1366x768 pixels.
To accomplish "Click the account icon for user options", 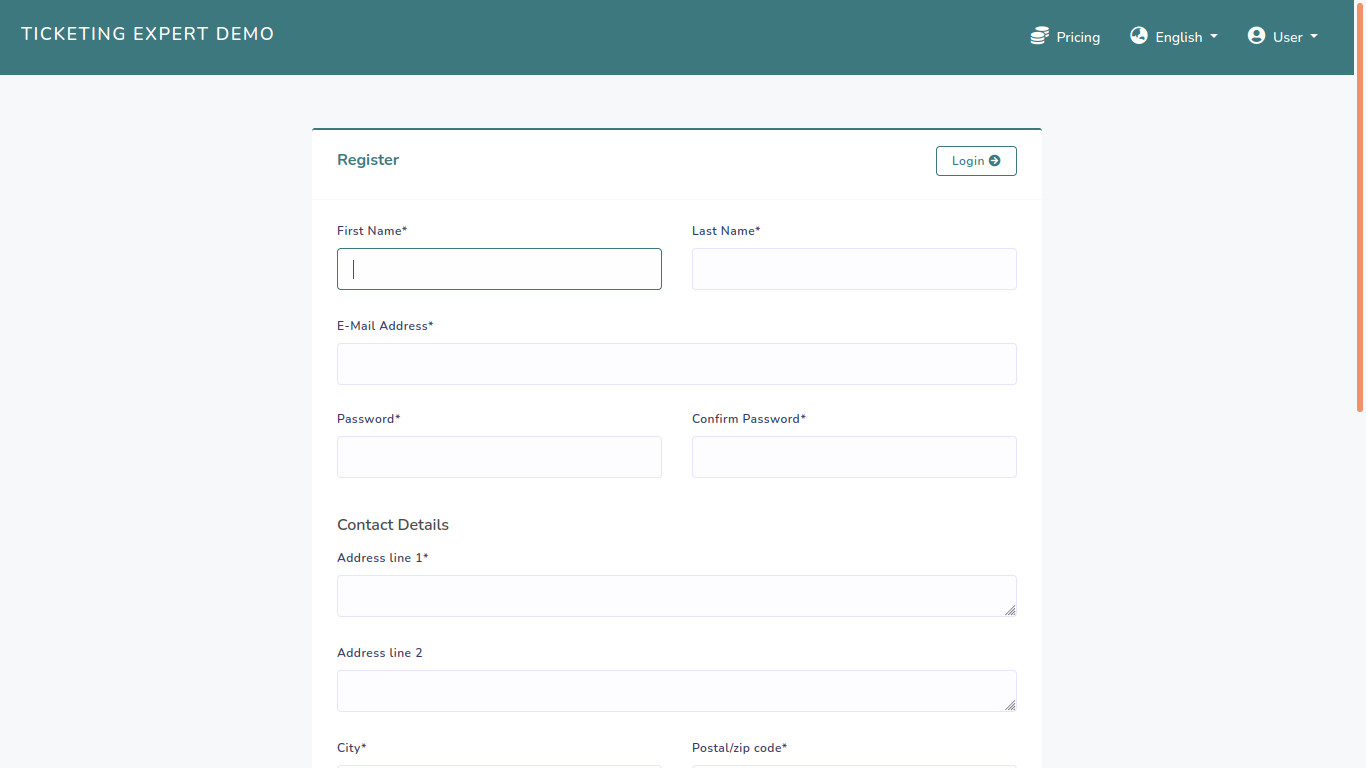I will click(1255, 35).
